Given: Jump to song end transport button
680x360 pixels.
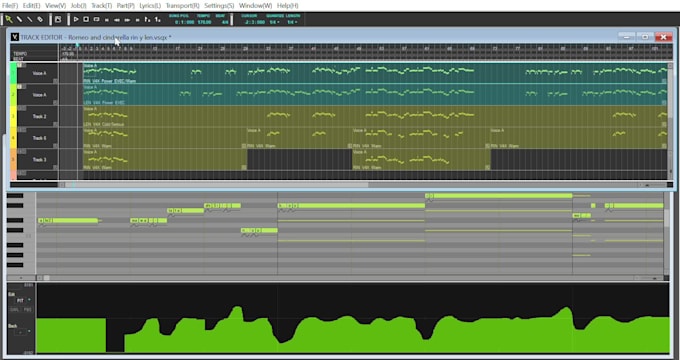Looking at the screenshot, I should tap(137, 20).
